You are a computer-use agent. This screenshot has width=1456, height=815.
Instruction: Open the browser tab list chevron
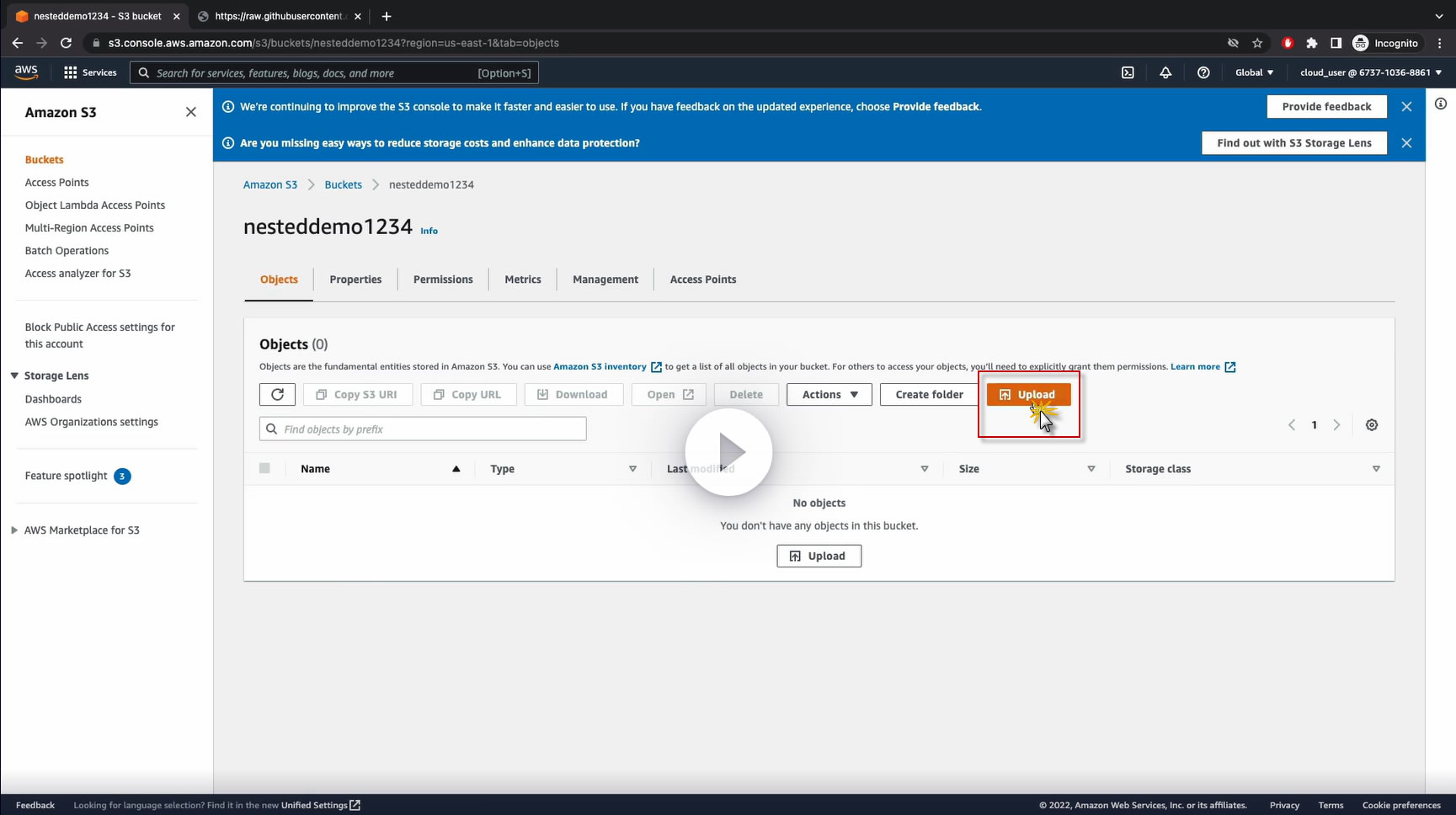1439,16
